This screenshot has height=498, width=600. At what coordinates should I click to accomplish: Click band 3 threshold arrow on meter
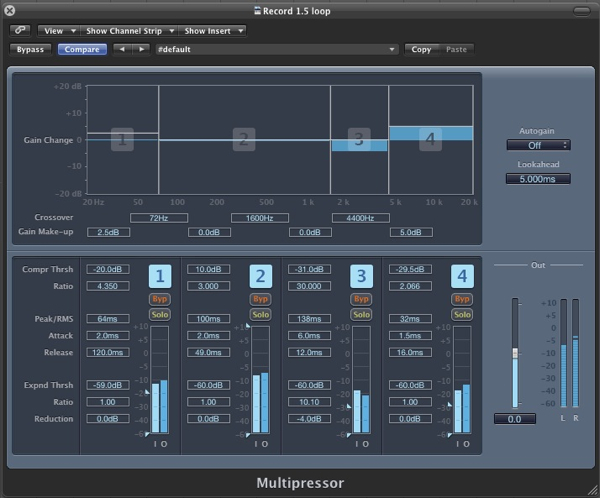point(349,406)
